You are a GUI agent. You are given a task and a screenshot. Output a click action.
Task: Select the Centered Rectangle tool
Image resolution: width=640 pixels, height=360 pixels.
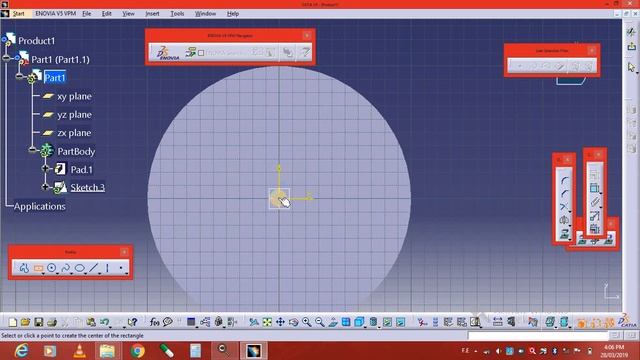coord(38,268)
